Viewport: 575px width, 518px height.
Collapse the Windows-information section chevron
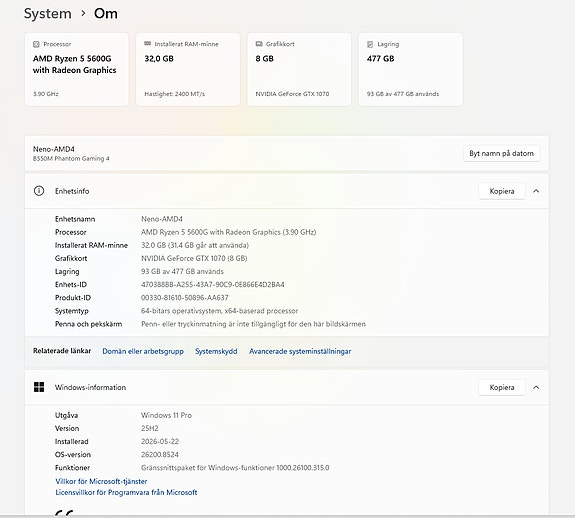(x=536, y=387)
